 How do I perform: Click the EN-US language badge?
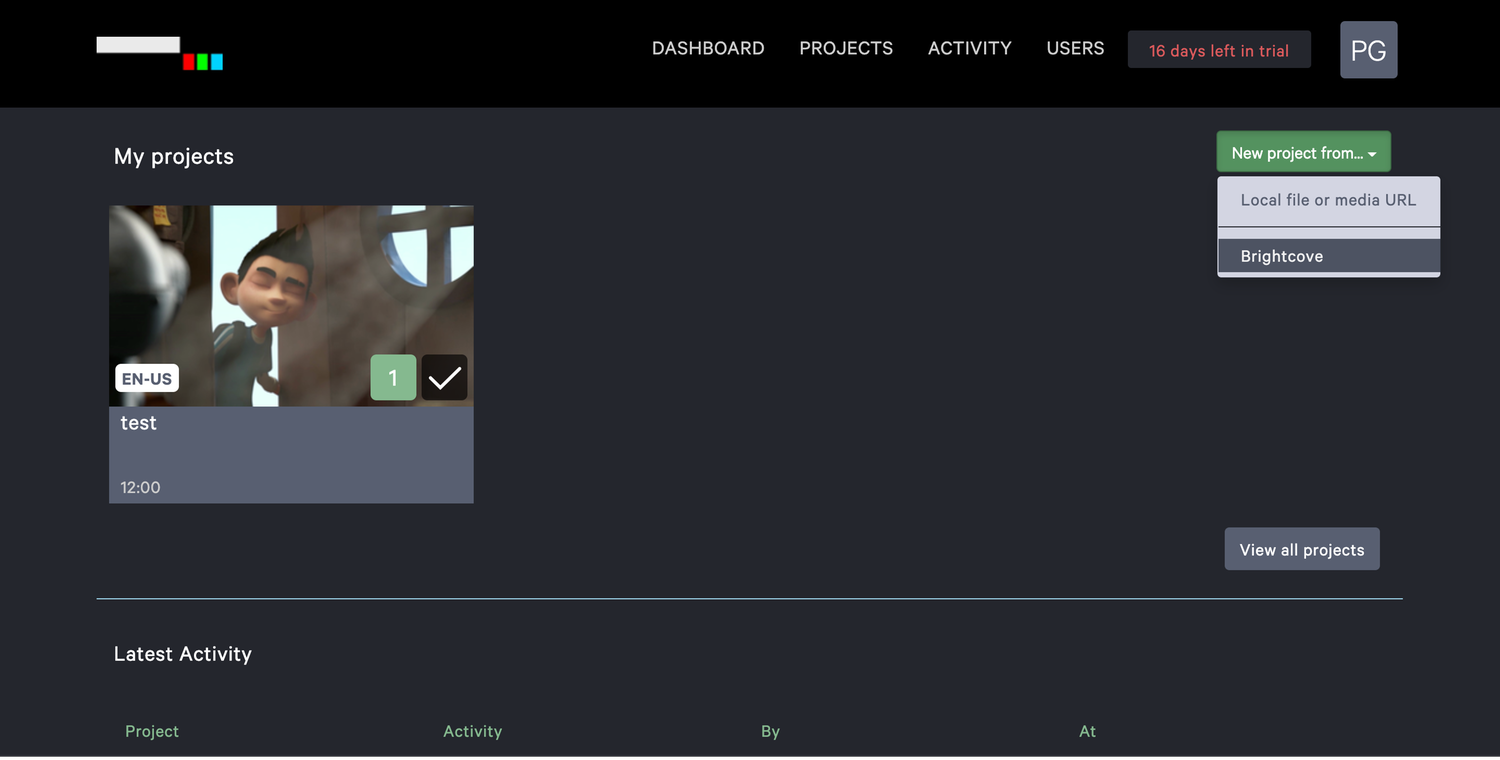click(147, 379)
